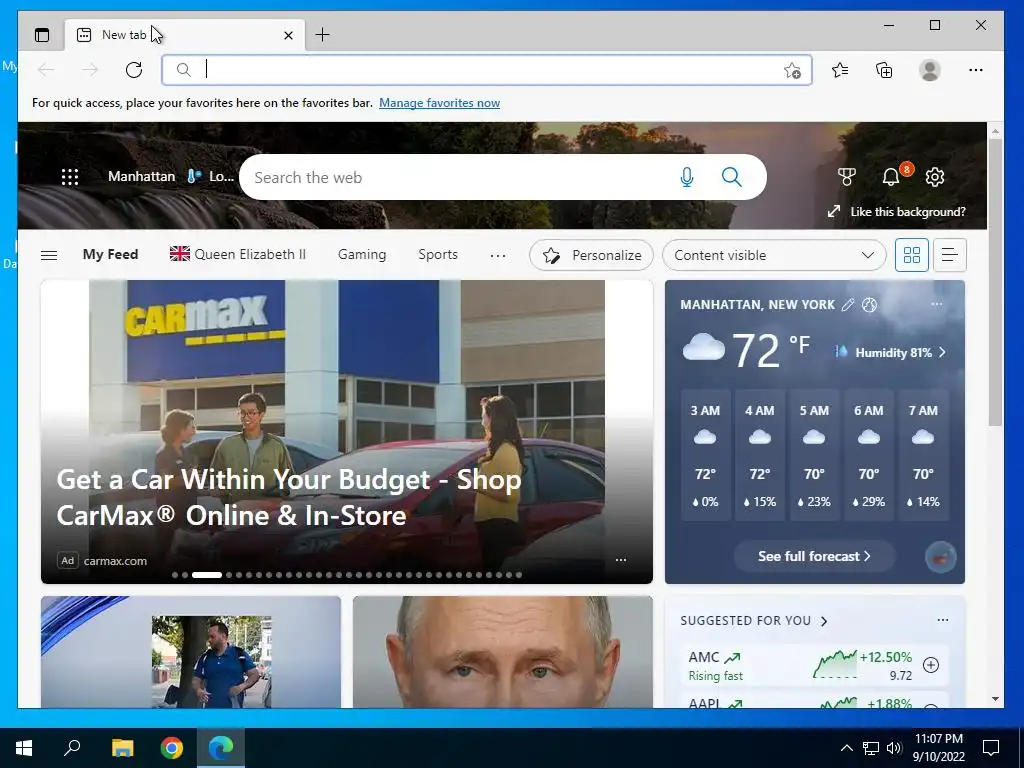Viewport: 1024px width, 768px height.
Task: Add this page to favorites star icon
Action: (x=792, y=71)
